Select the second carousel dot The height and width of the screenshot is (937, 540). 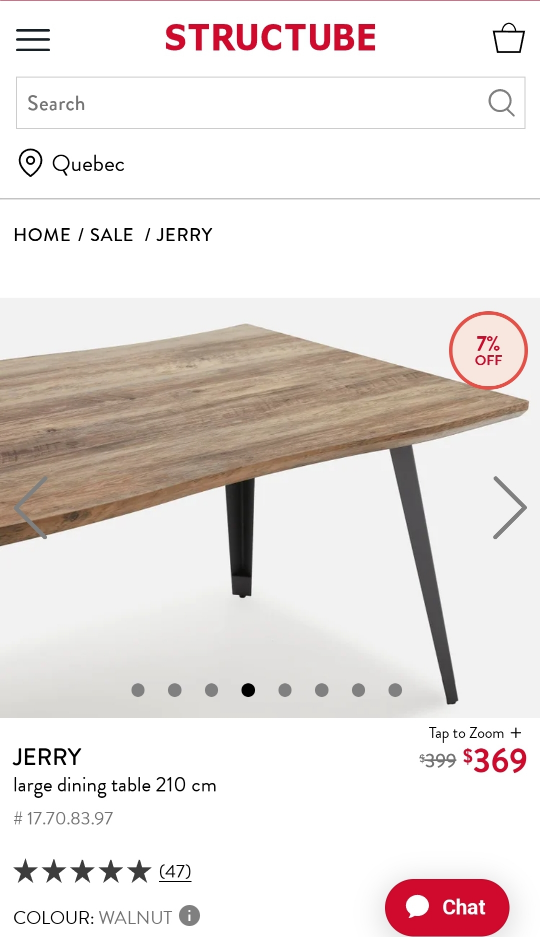click(174, 690)
